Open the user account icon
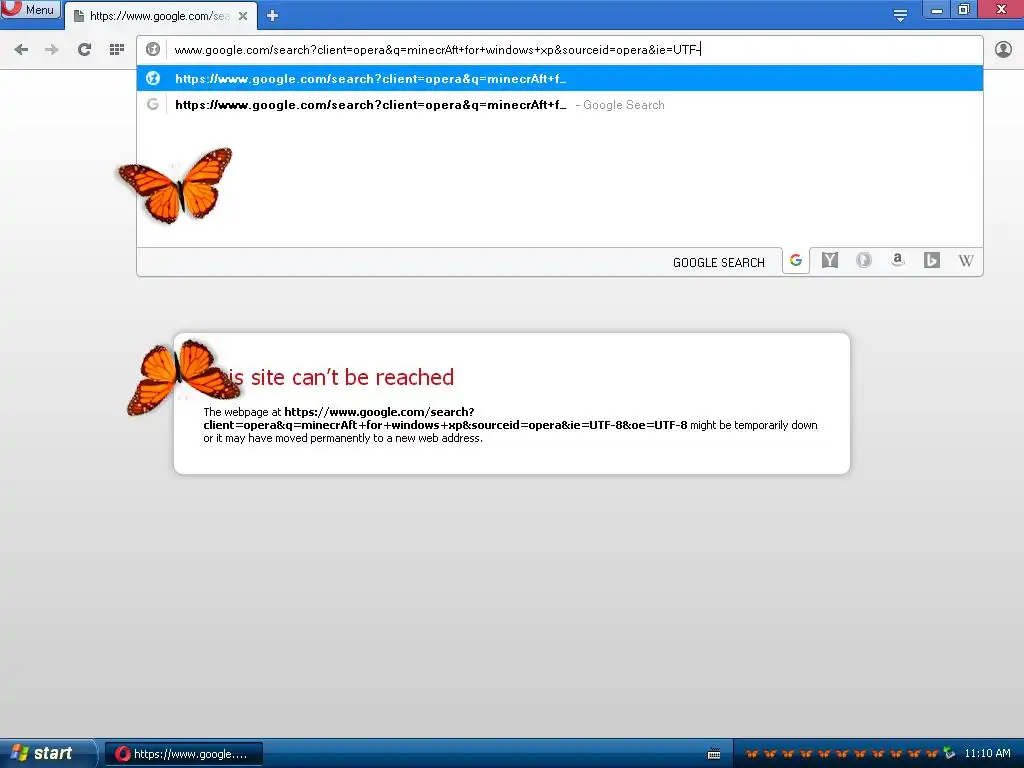Image resolution: width=1024 pixels, height=768 pixels. (x=1003, y=49)
